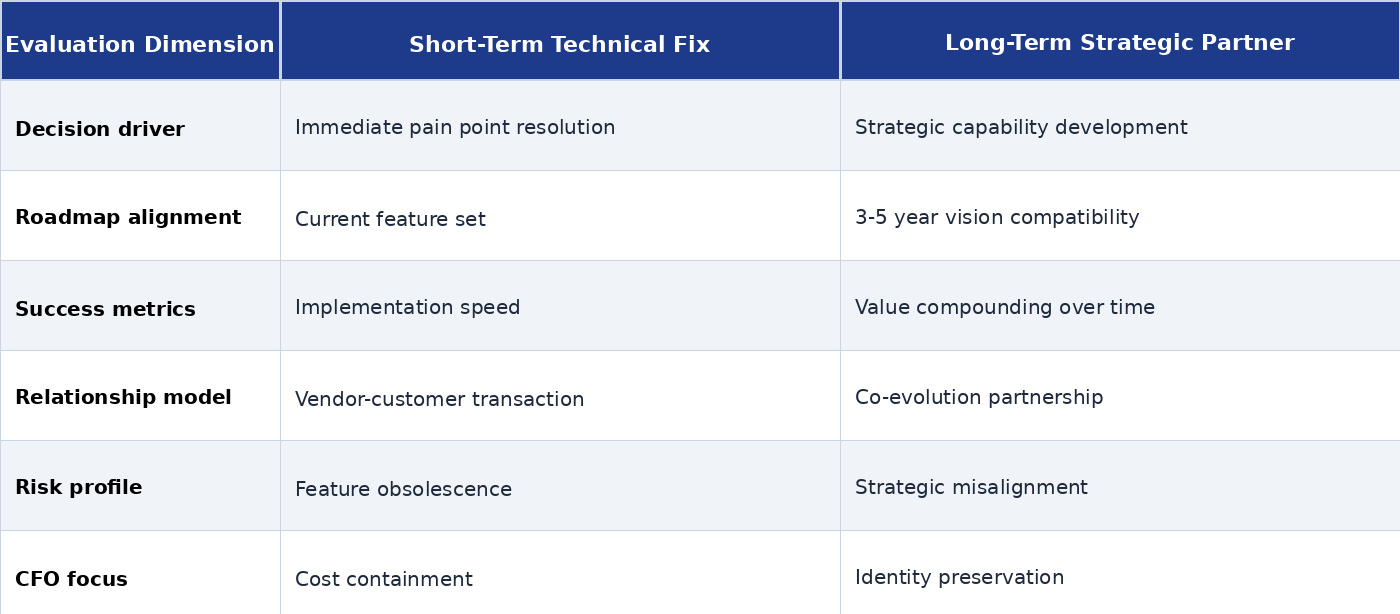Image resolution: width=1400 pixels, height=614 pixels.
Task: Select the Roadmap alignment row label
Action: pyautogui.click(x=128, y=218)
